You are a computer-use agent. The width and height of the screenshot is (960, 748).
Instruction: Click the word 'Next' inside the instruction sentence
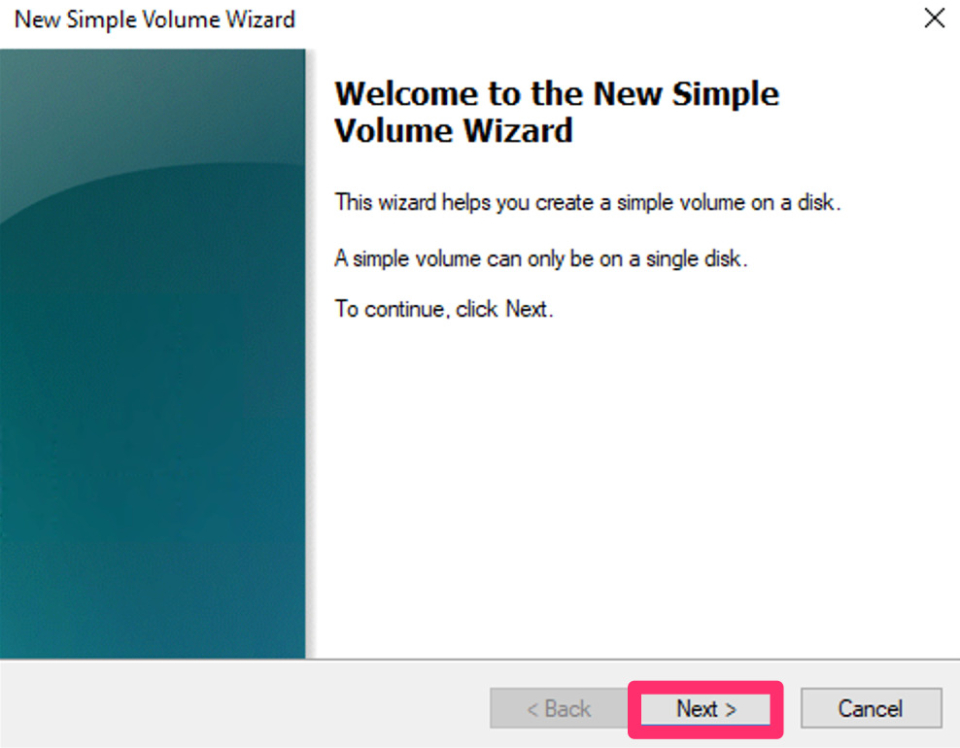[x=526, y=309]
